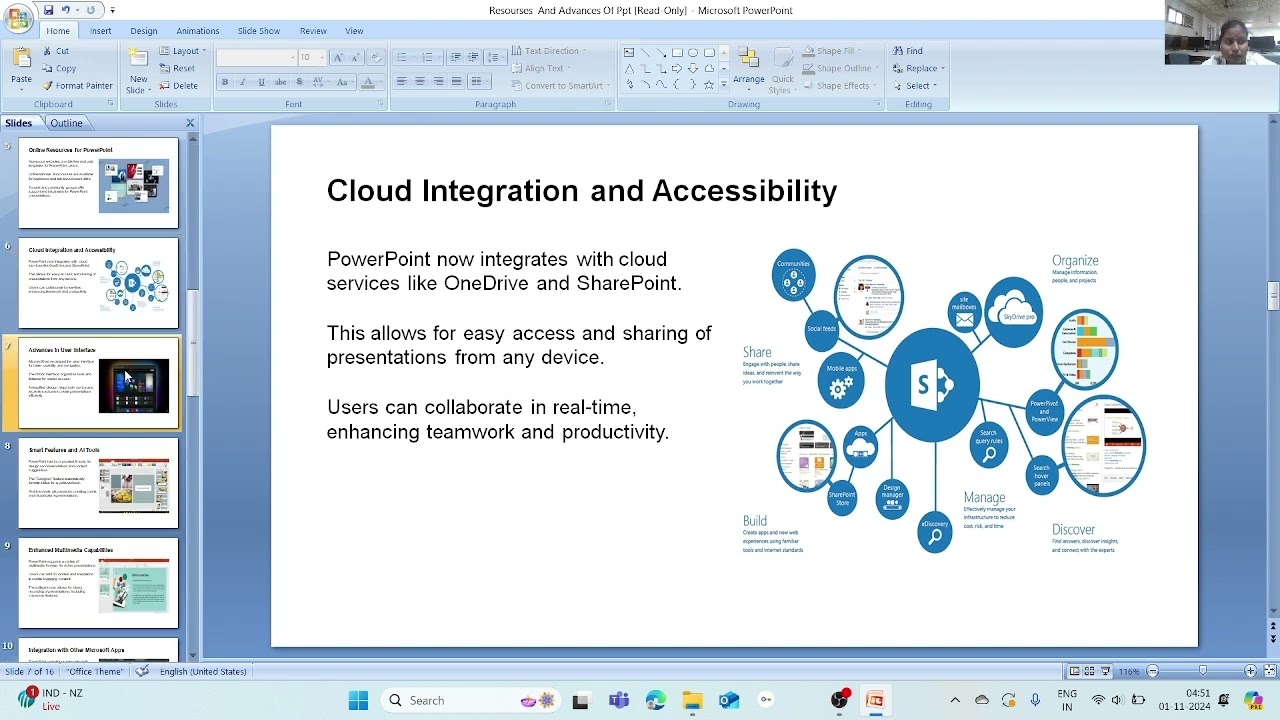Toggle Underline formatting
1280x720 pixels.
click(x=261, y=82)
